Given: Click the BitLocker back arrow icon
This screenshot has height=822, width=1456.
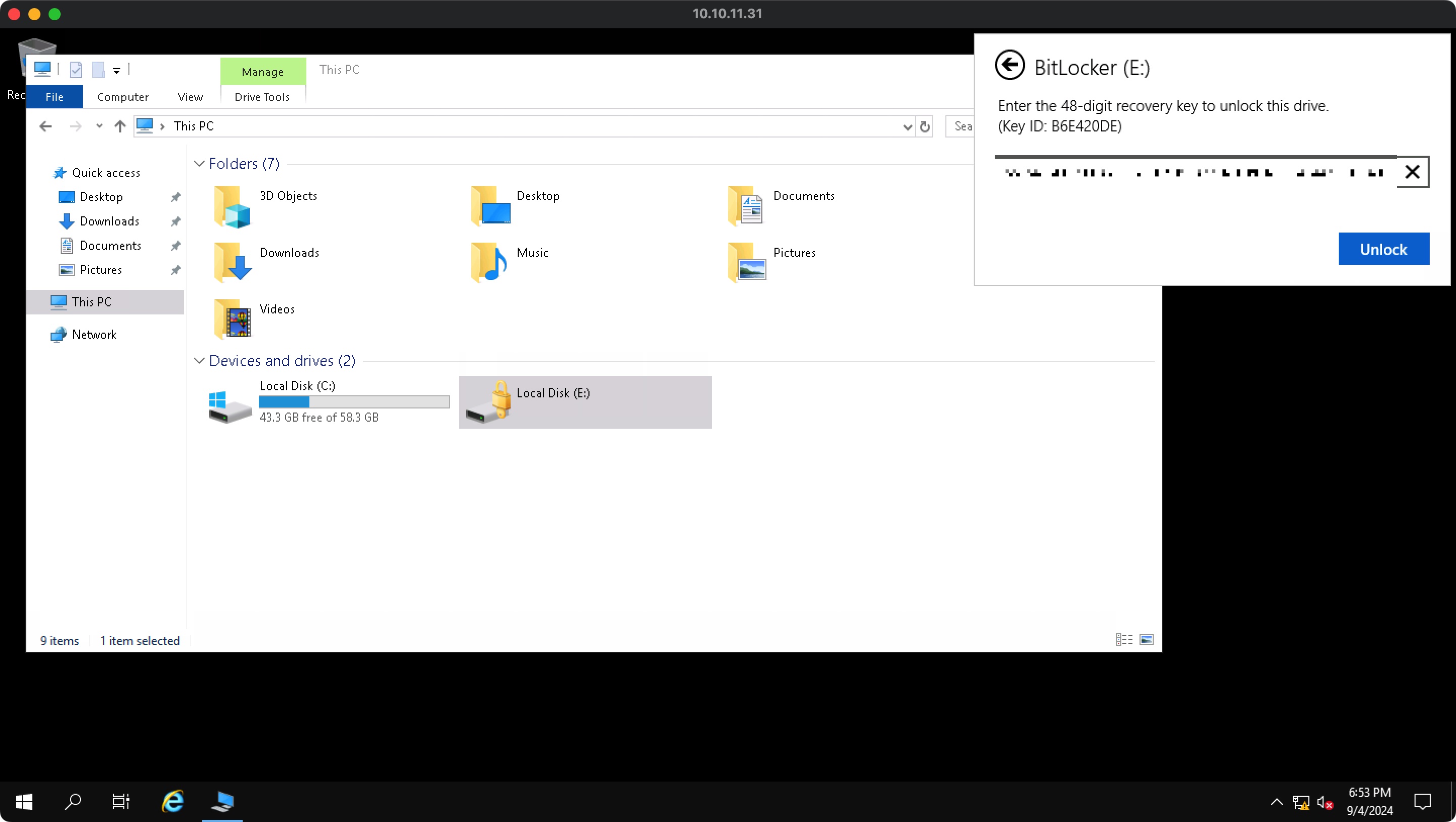Looking at the screenshot, I should [x=1010, y=66].
